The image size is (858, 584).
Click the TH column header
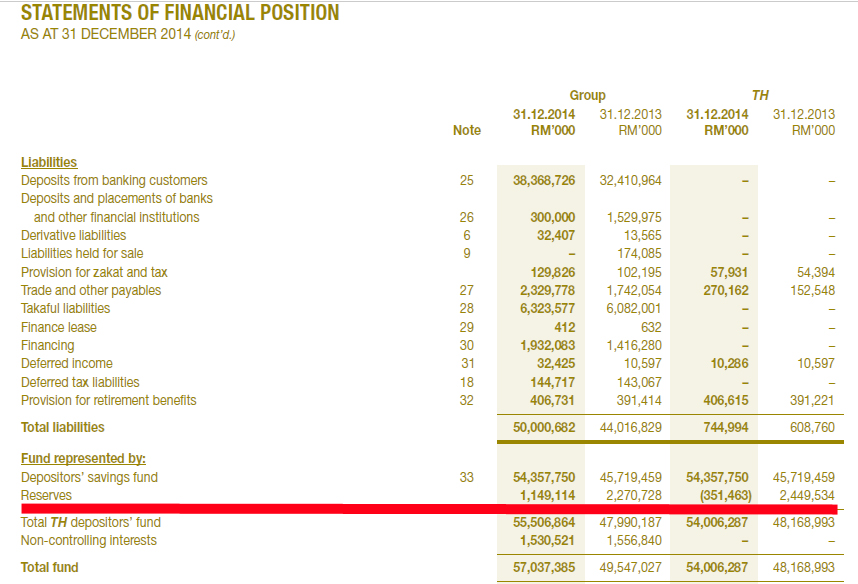pos(761,94)
